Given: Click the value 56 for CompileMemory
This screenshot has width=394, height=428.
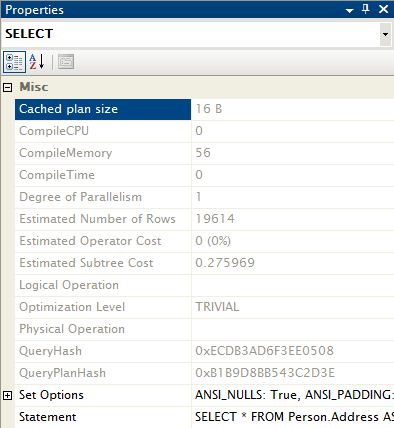Looking at the screenshot, I should click(203, 153).
